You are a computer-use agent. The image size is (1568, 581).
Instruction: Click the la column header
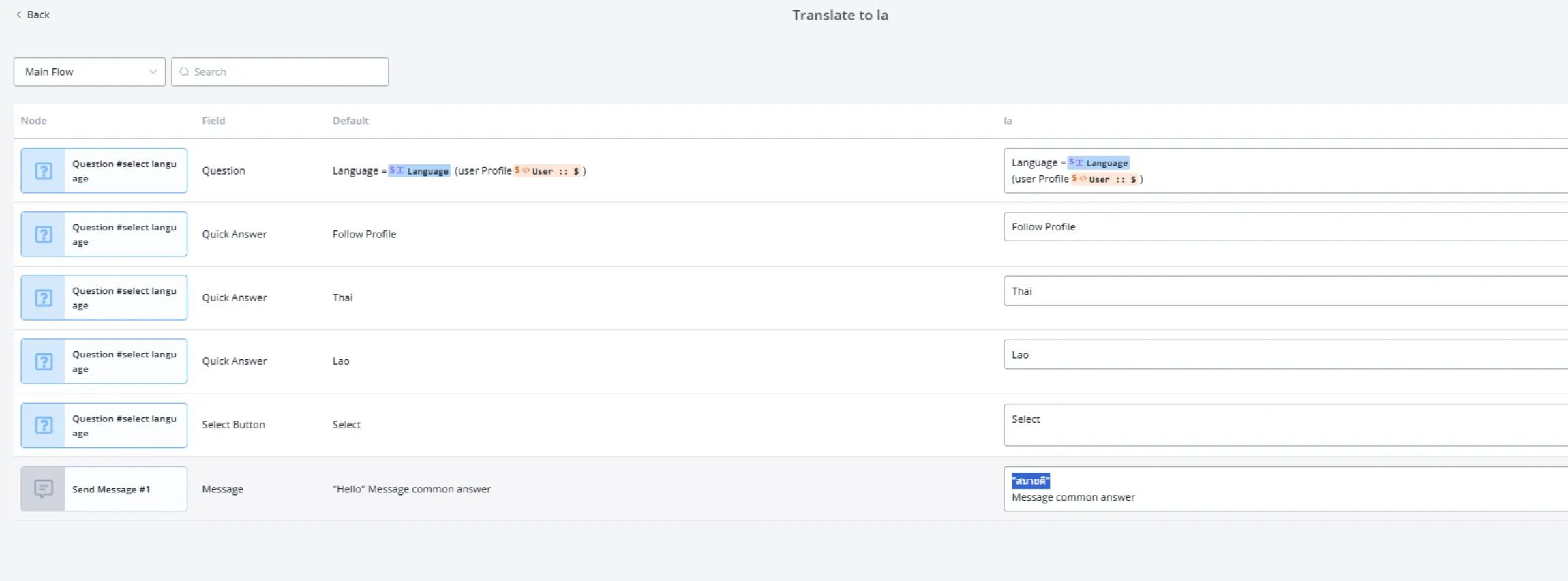[x=1008, y=121]
